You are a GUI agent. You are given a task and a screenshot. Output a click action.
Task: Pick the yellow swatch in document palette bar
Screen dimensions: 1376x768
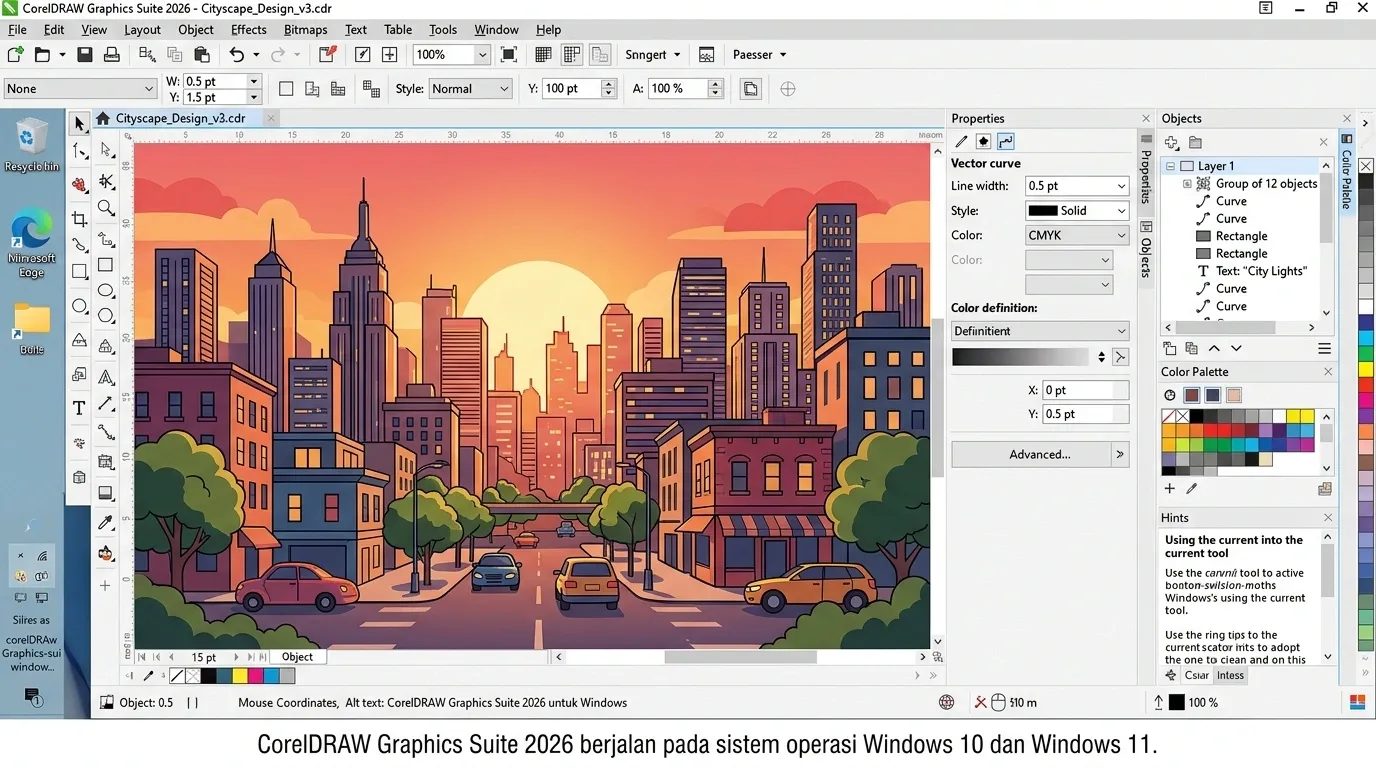click(x=240, y=676)
